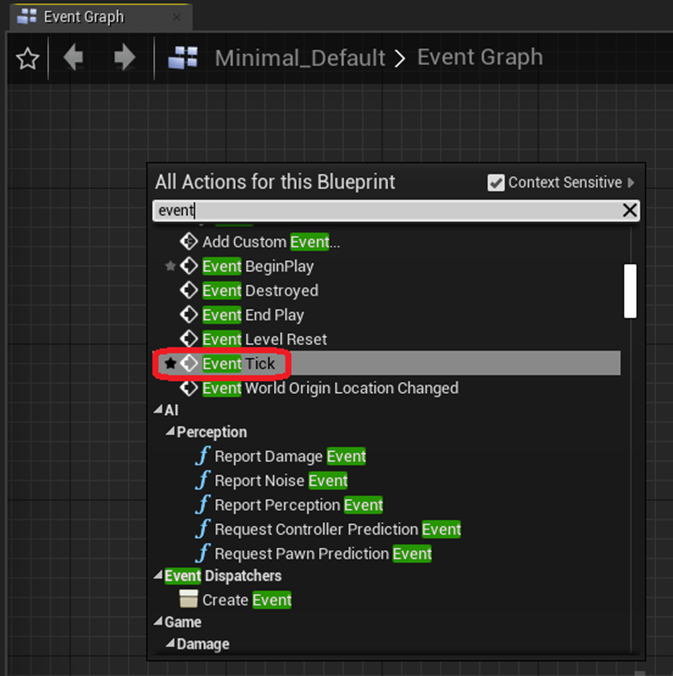673x676 pixels.
Task: Toggle favorite star beside Event Tick
Action: [x=170, y=363]
